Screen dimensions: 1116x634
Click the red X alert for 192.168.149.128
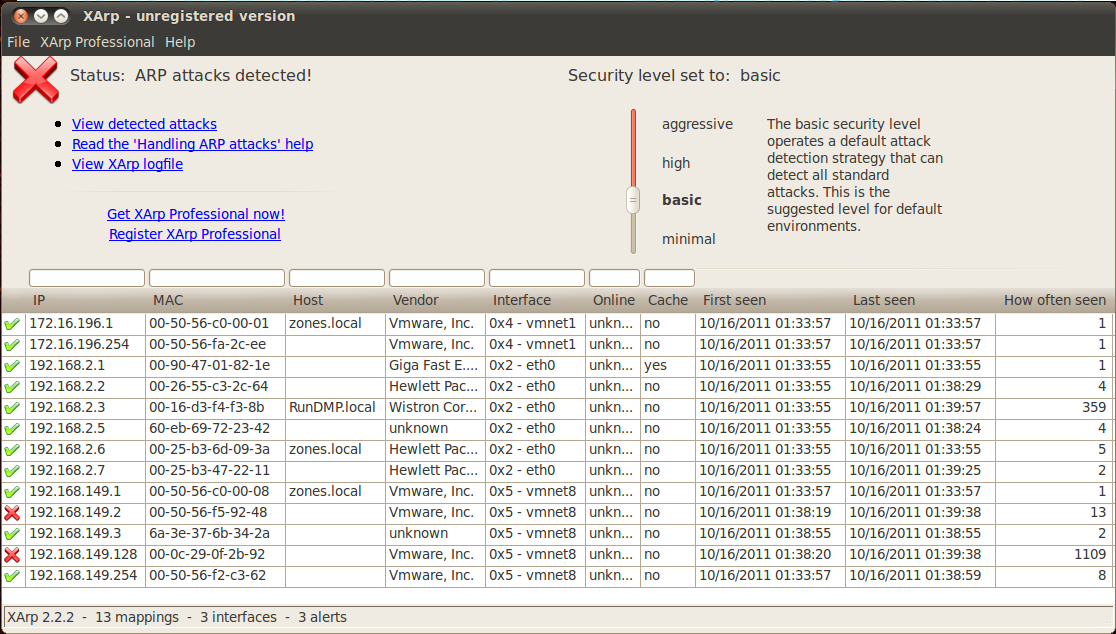tap(13, 554)
